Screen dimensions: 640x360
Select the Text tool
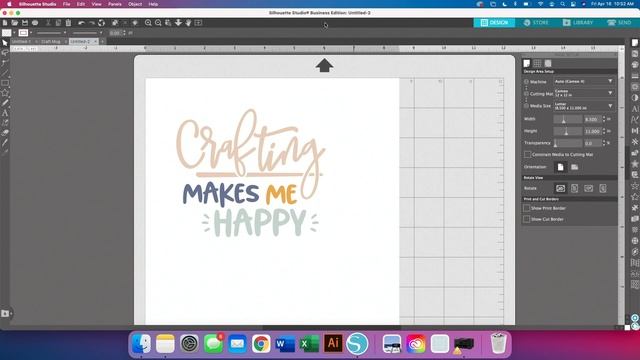5,113
